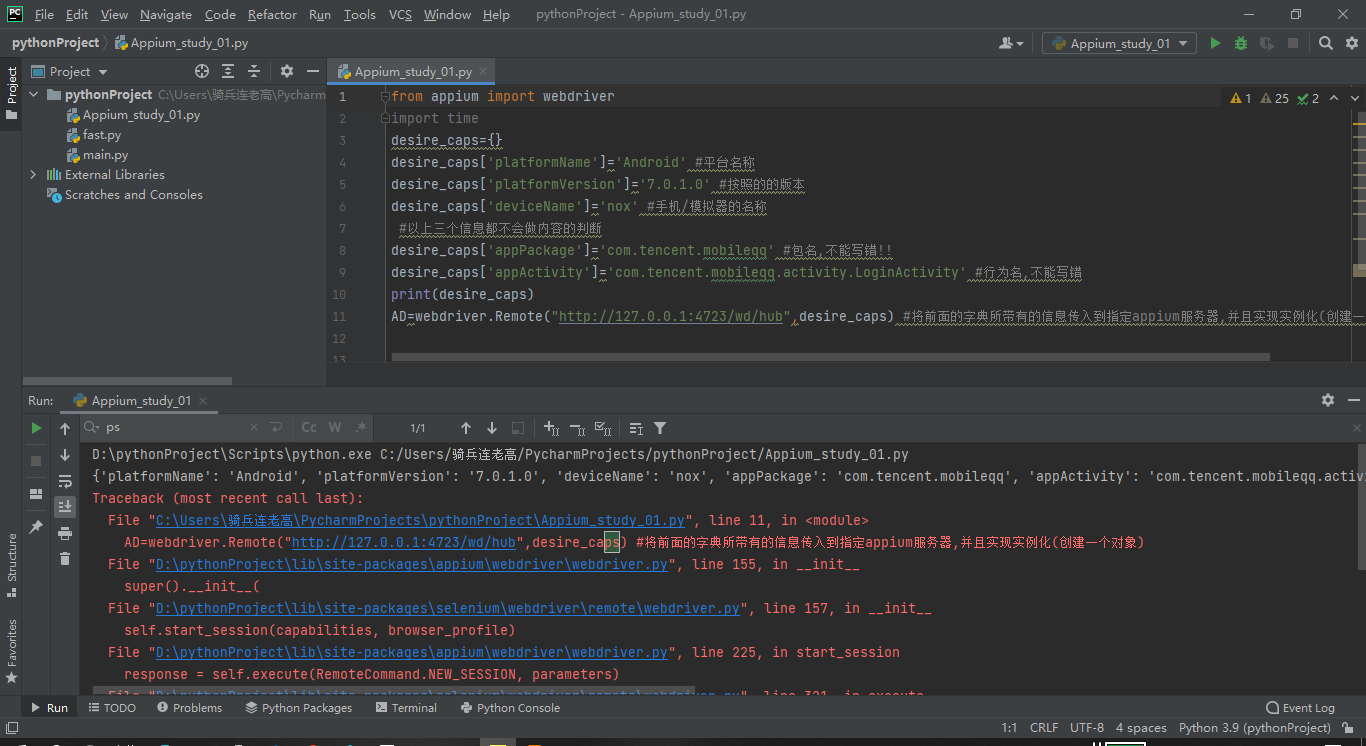Jump to next highlighted error chevron
This screenshot has height=746, width=1366.
click(x=1355, y=99)
